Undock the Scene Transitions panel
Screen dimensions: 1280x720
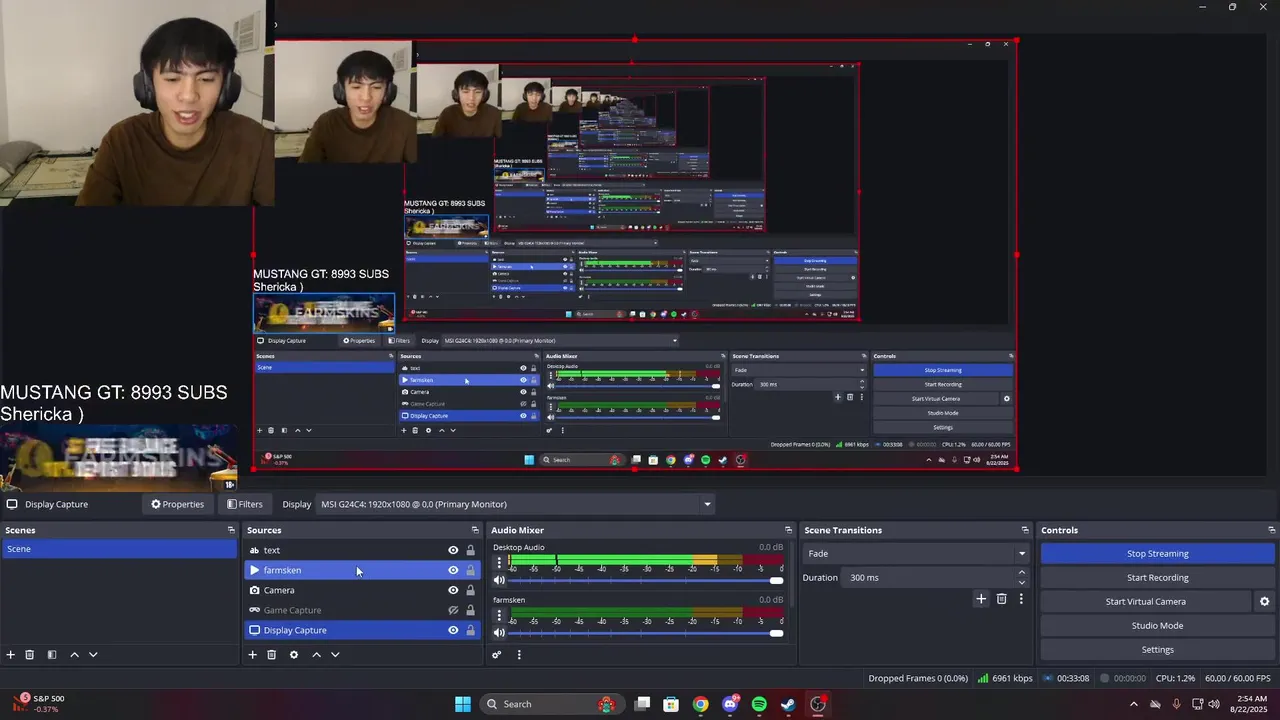1025,530
